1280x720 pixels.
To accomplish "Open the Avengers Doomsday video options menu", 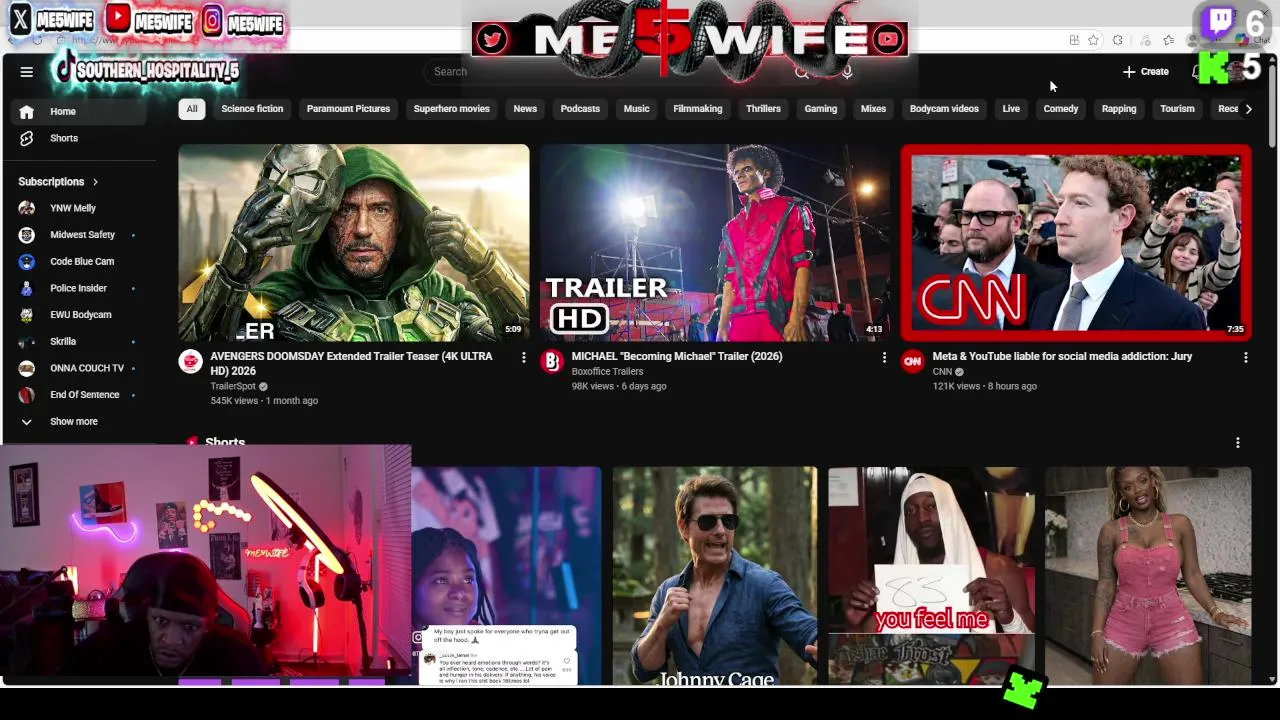I will [x=523, y=357].
